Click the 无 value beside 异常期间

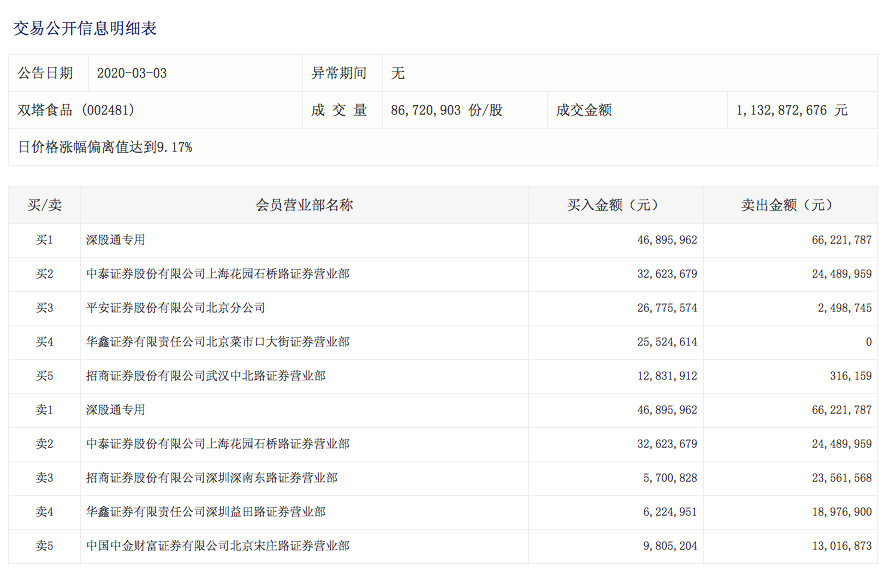(398, 73)
